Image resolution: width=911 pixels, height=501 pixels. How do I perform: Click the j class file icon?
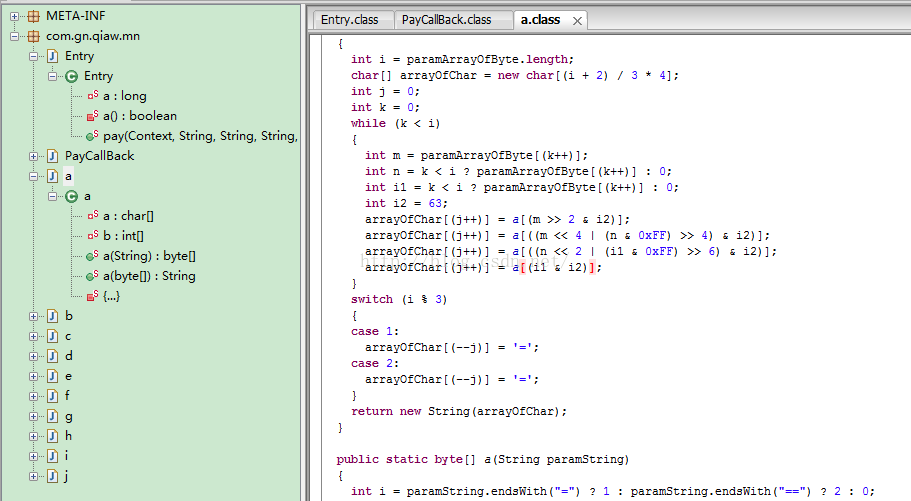click(53, 477)
